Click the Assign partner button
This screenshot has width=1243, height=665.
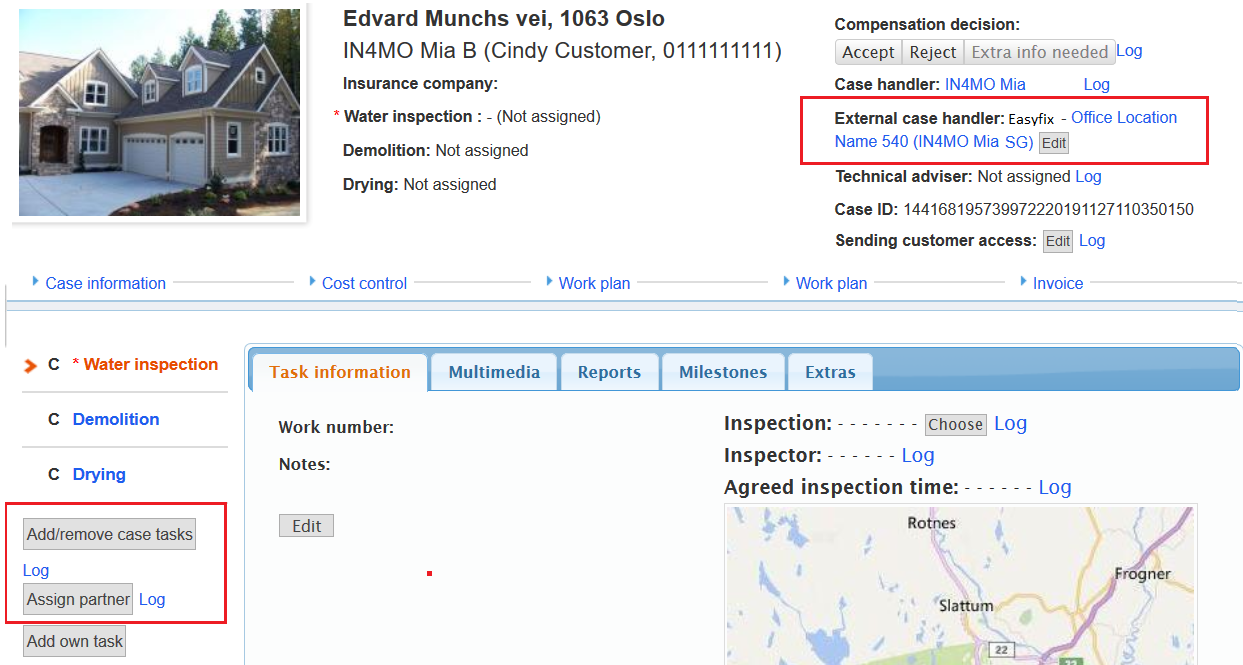click(78, 599)
